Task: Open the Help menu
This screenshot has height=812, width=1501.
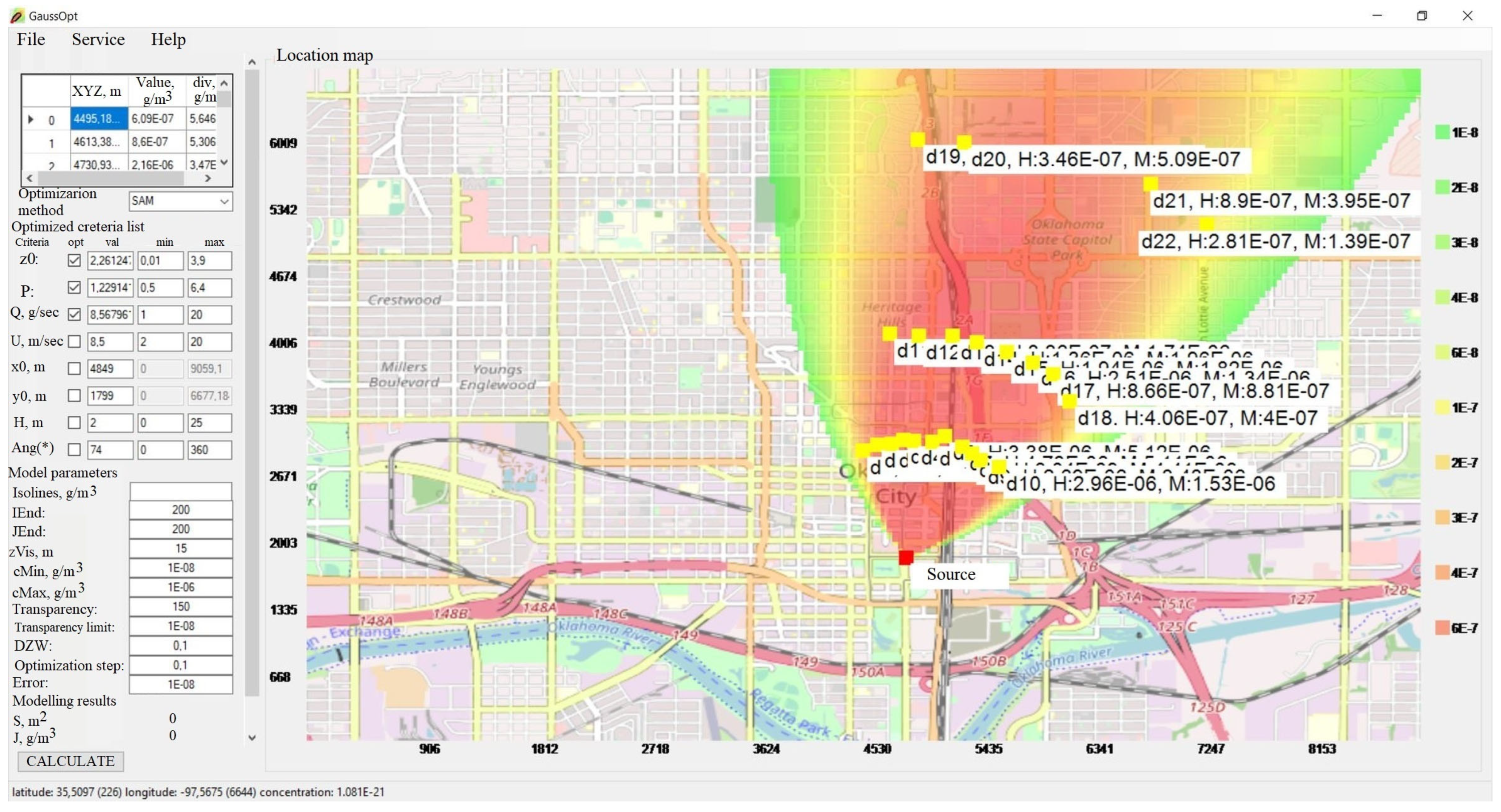Action: [168, 40]
